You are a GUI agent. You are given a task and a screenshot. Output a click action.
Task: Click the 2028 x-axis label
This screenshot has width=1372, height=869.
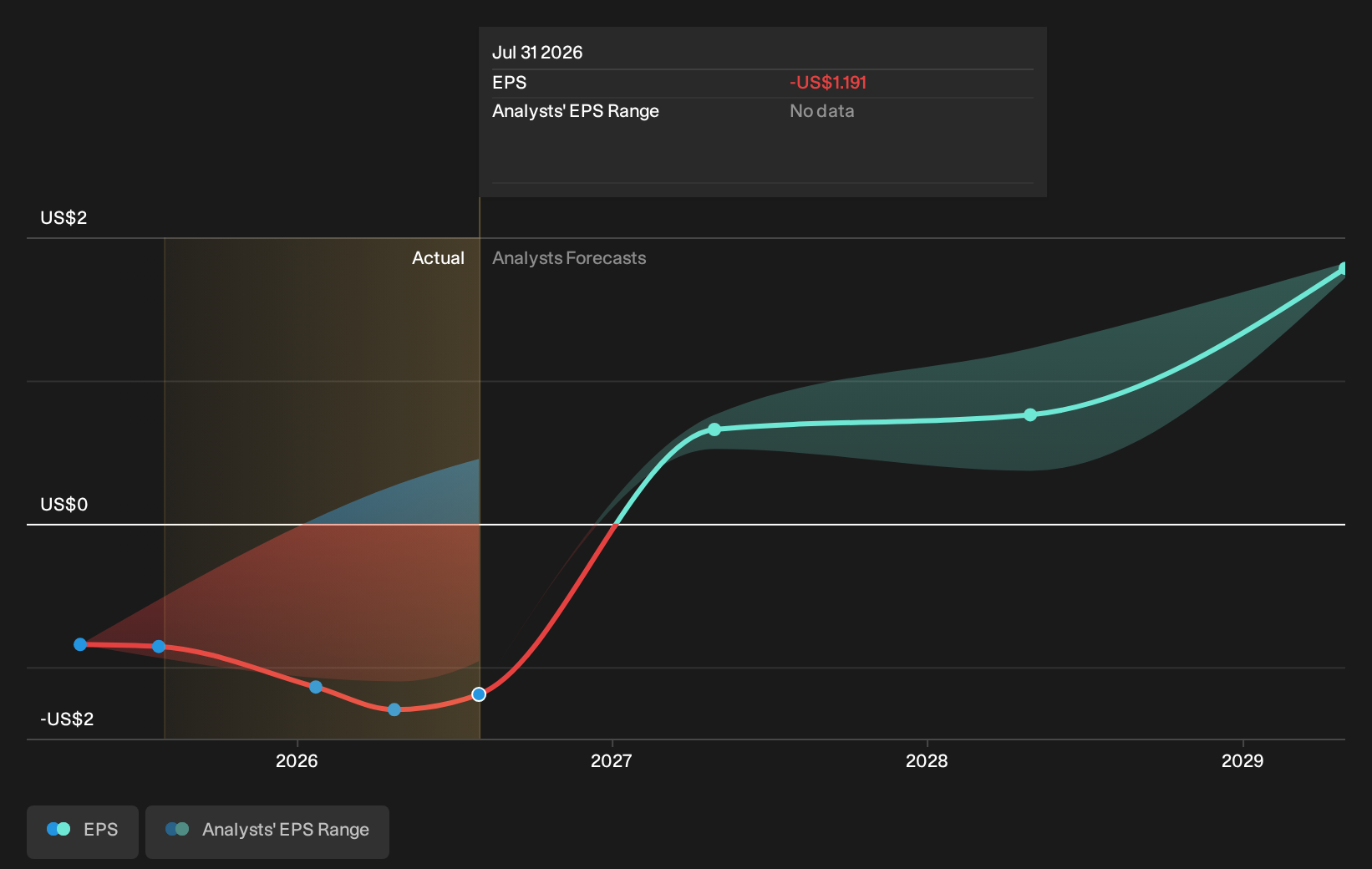click(927, 760)
